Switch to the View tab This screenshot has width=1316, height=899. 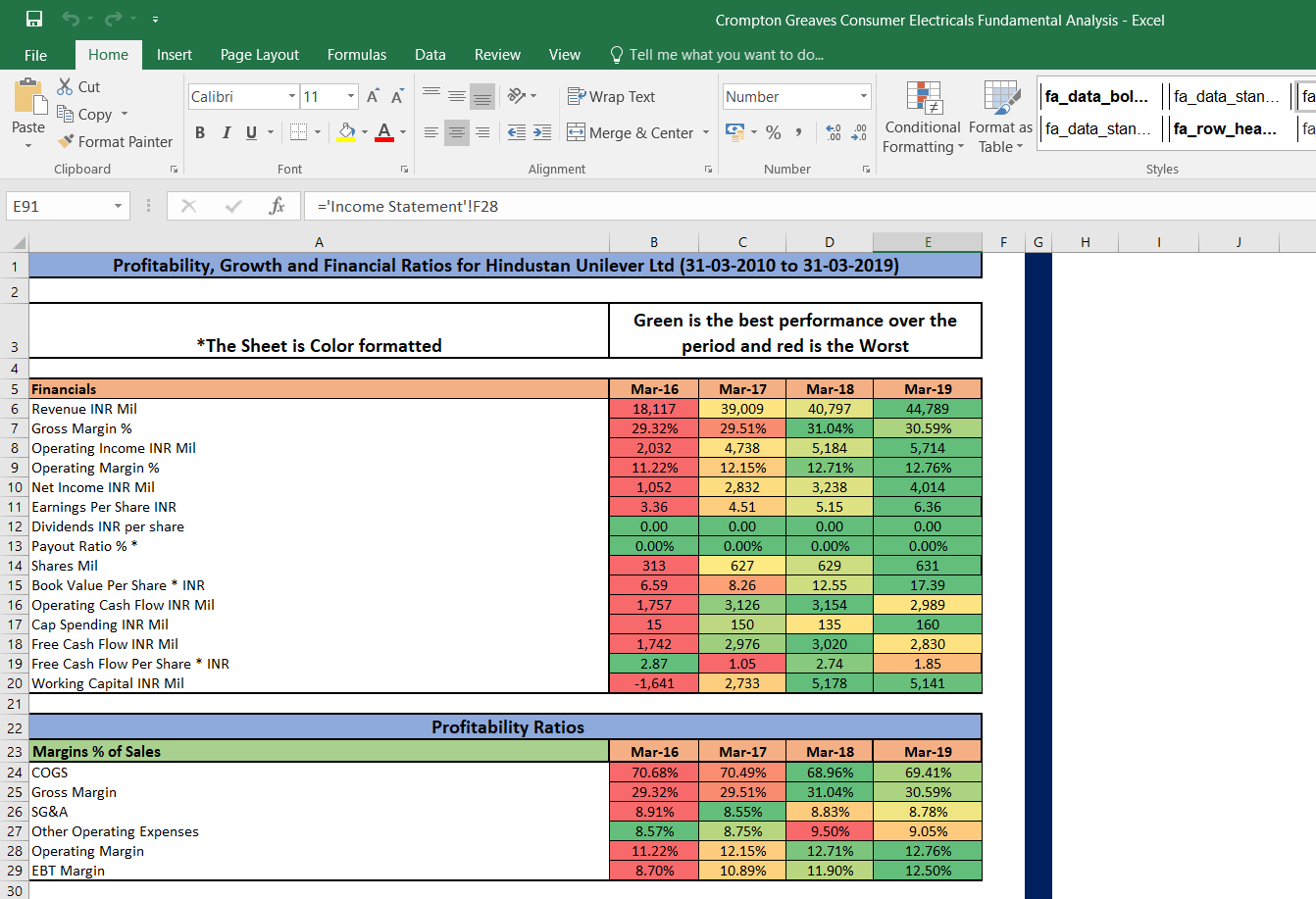565,55
